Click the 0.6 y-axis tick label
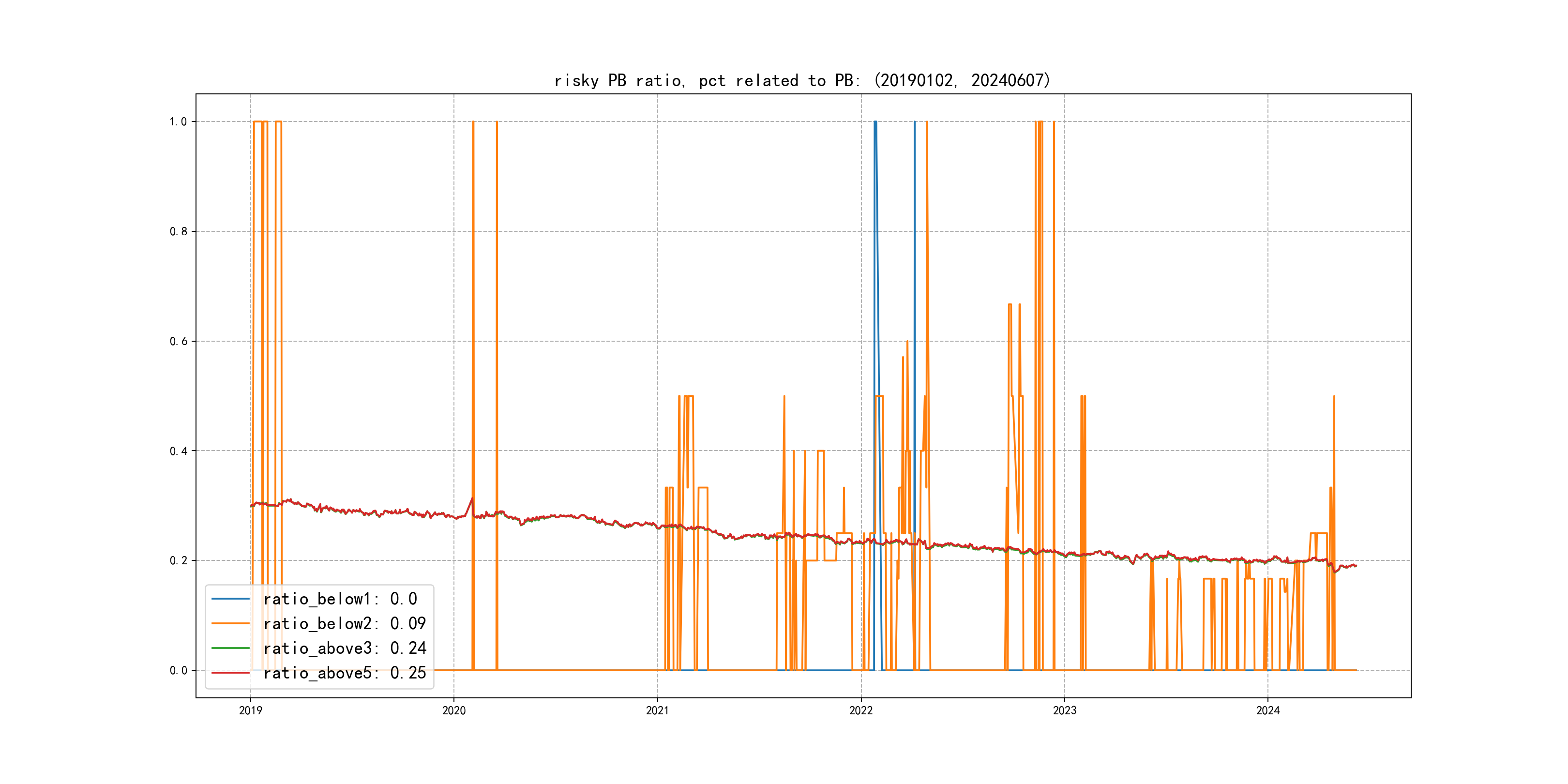Image resolution: width=1568 pixels, height=784 pixels. tap(179, 342)
